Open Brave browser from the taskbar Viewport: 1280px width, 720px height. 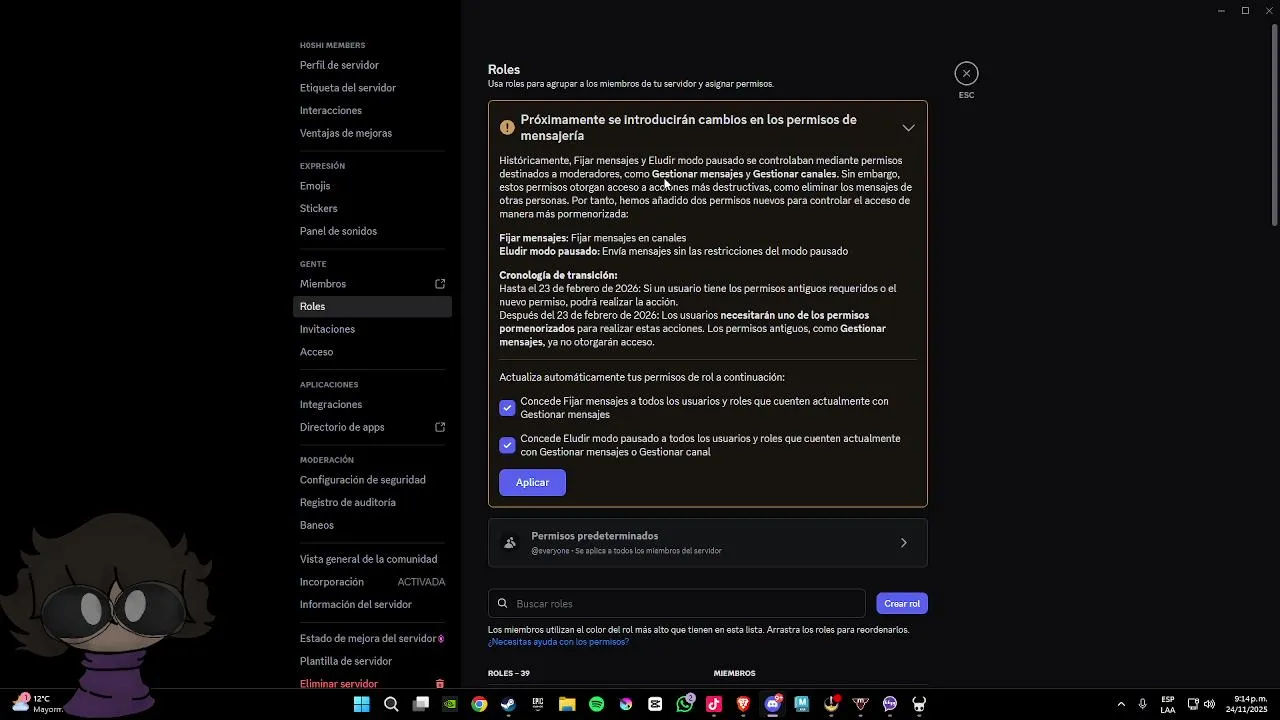click(743, 704)
